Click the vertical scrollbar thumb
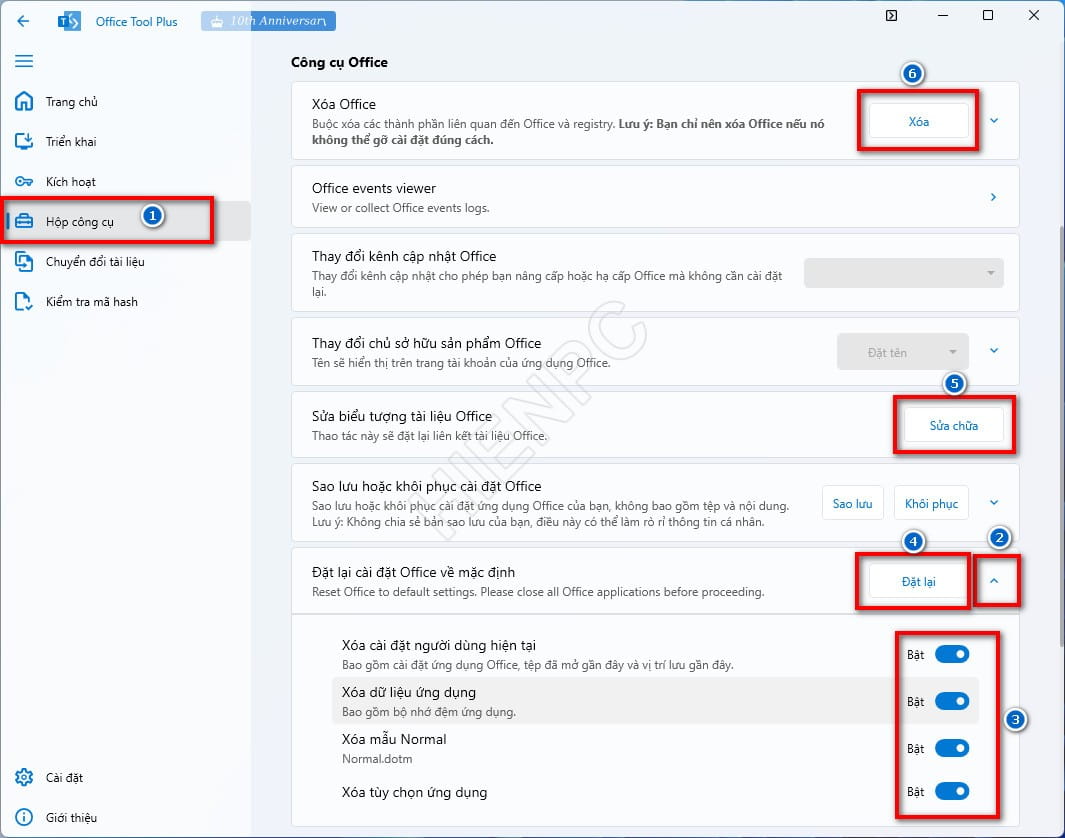Viewport: 1065px width, 838px height. (1062, 435)
